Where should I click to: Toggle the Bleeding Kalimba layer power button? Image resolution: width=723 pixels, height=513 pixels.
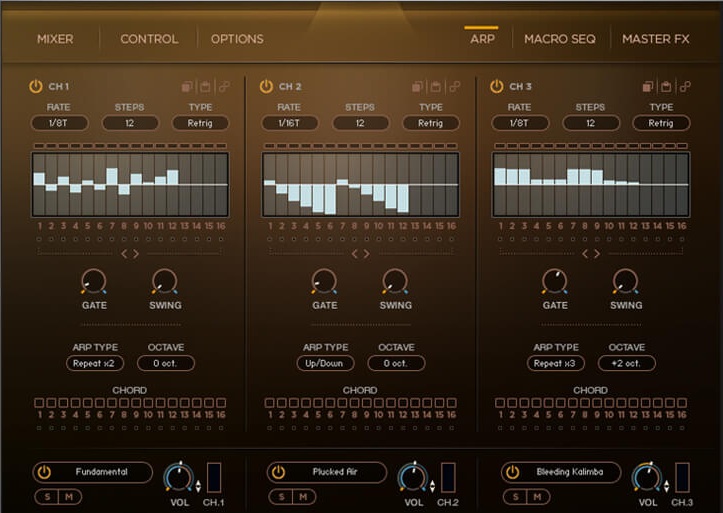[x=513, y=472]
